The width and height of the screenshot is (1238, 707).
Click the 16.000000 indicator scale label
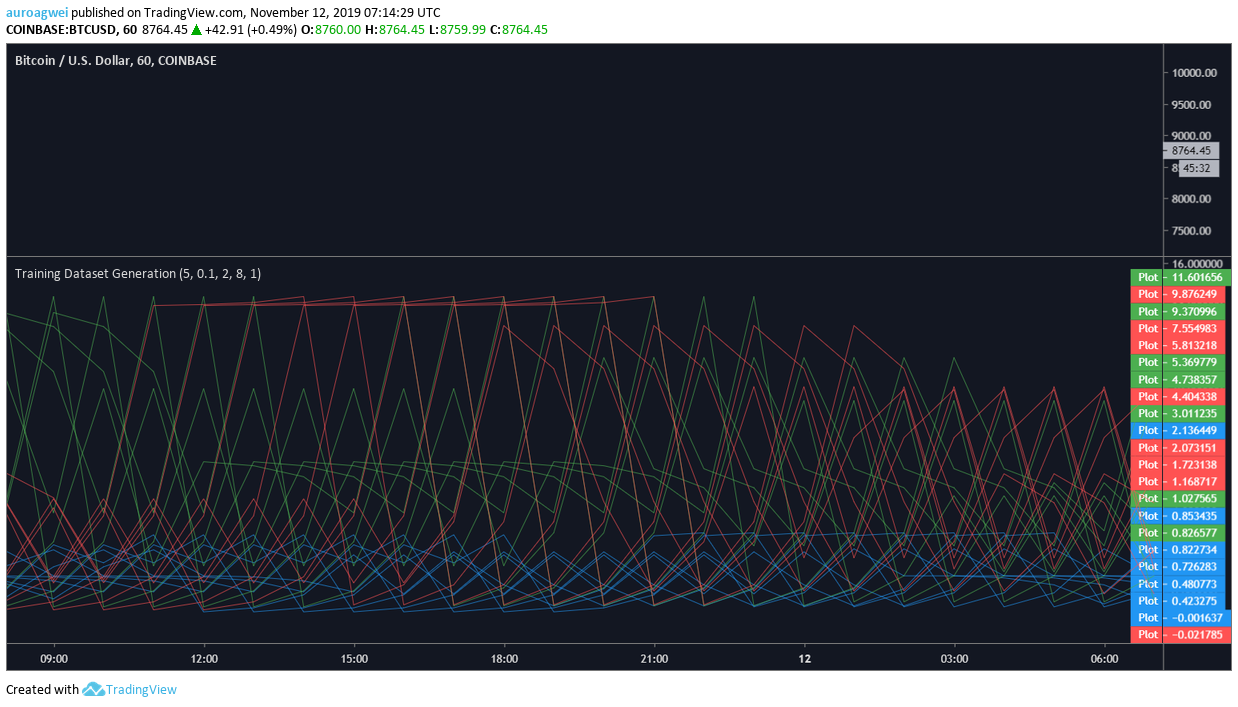click(x=1198, y=263)
